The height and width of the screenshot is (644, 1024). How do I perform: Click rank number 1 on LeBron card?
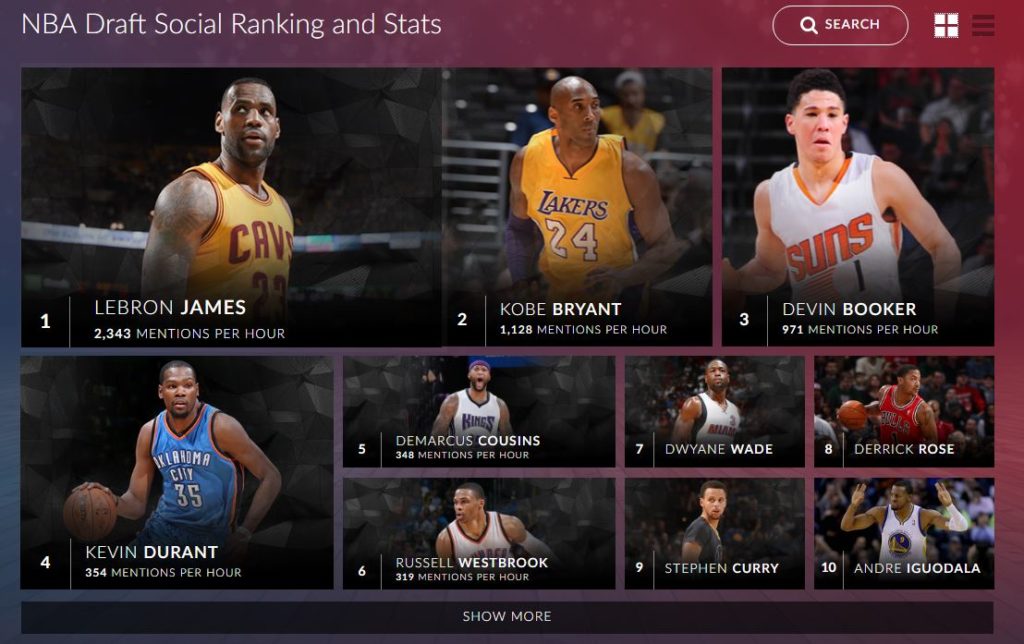[45, 321]
